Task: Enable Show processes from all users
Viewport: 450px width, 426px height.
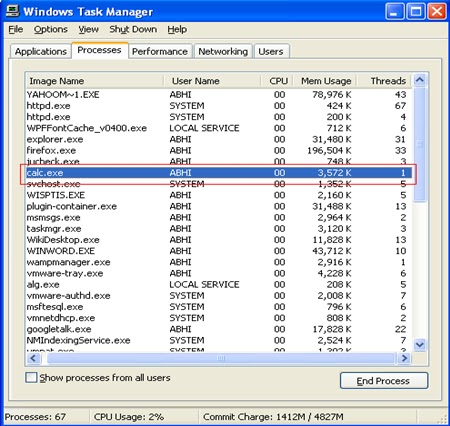Action: [31, 378]
